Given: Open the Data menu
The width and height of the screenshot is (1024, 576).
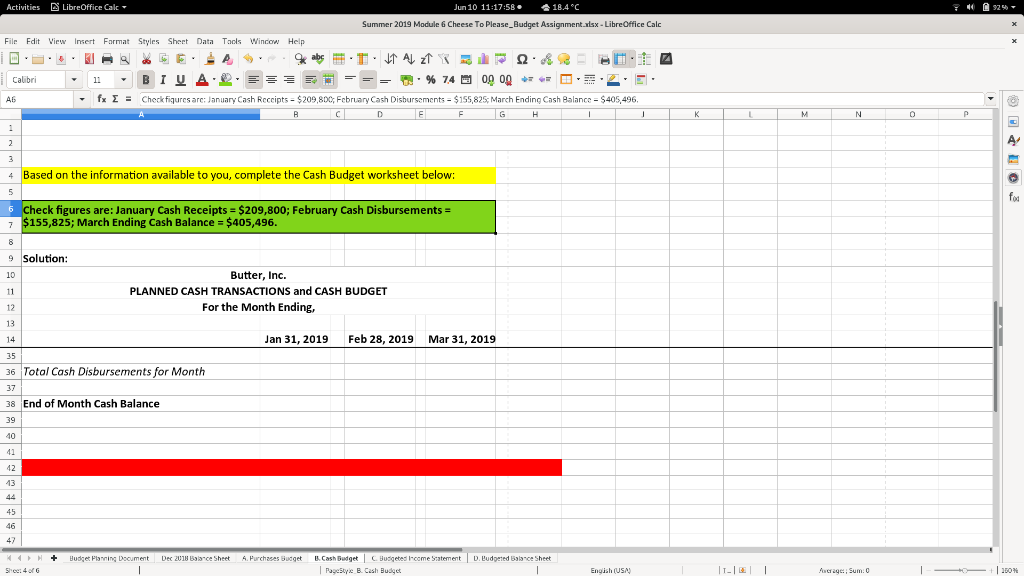Looking at the screenshot, I should click(205, 41).
